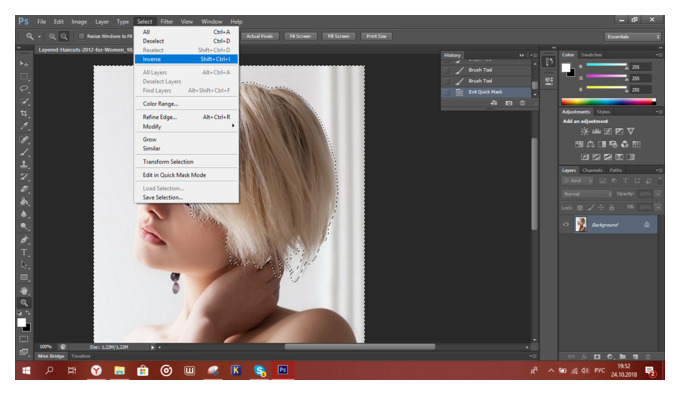Viewport: 680px width, 395px height.
Task: Switch to the Channels tab
Action: coord(592,170)
